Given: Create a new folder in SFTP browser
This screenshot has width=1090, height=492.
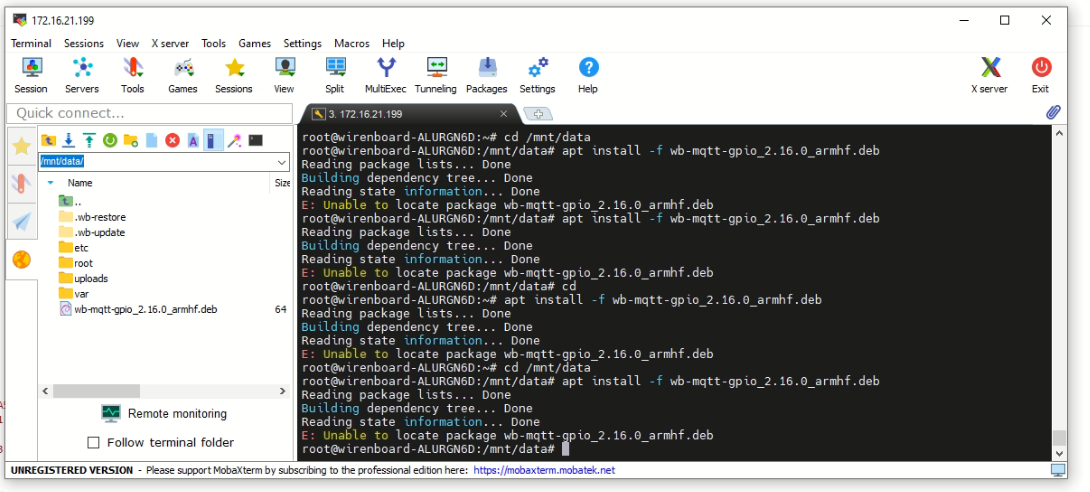Looking at the screenshot, I should click(x=131, y=140).
